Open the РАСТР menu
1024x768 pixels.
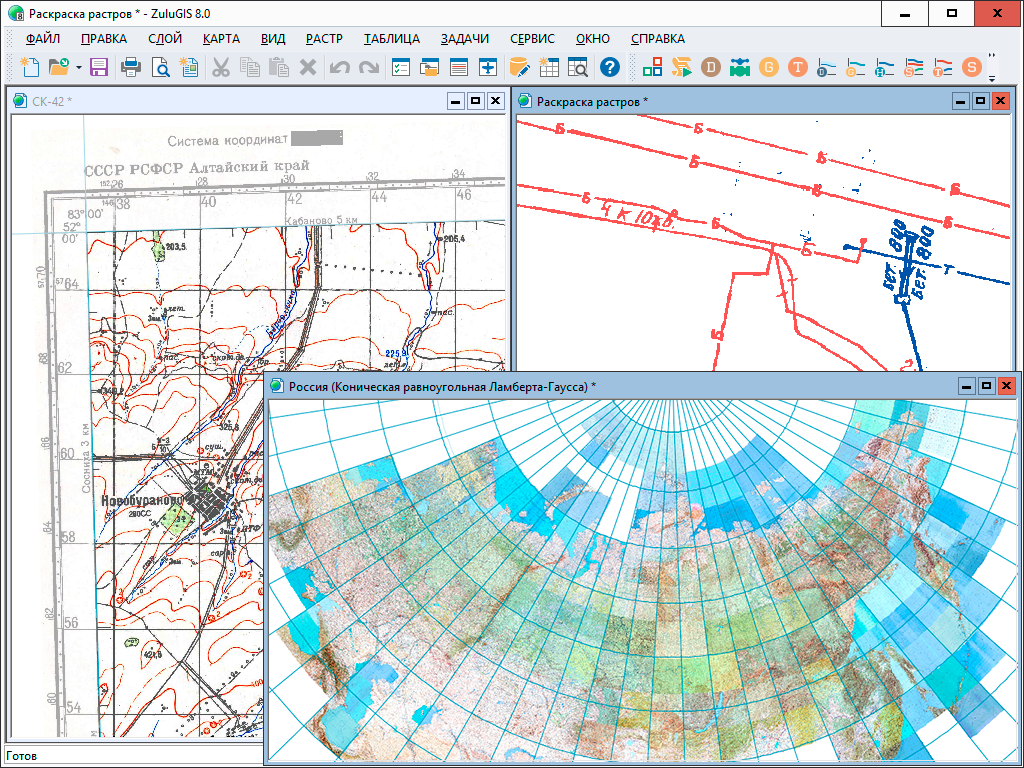pyautogui.click(x=324, y=39)
